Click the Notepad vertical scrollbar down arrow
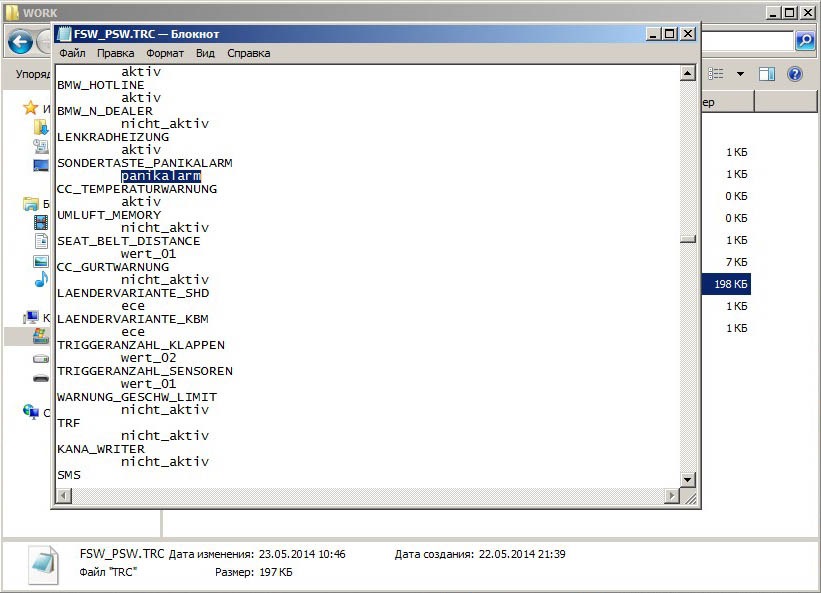Image resolution: width=821 pixels, height=593 pixels. [687, 479]
